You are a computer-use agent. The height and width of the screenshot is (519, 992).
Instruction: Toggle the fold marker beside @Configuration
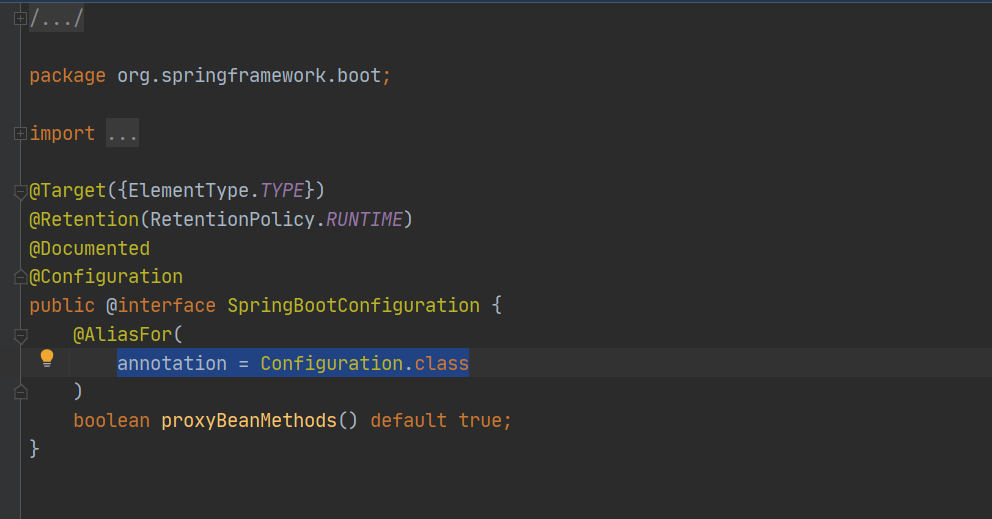(x=20, y=277)
